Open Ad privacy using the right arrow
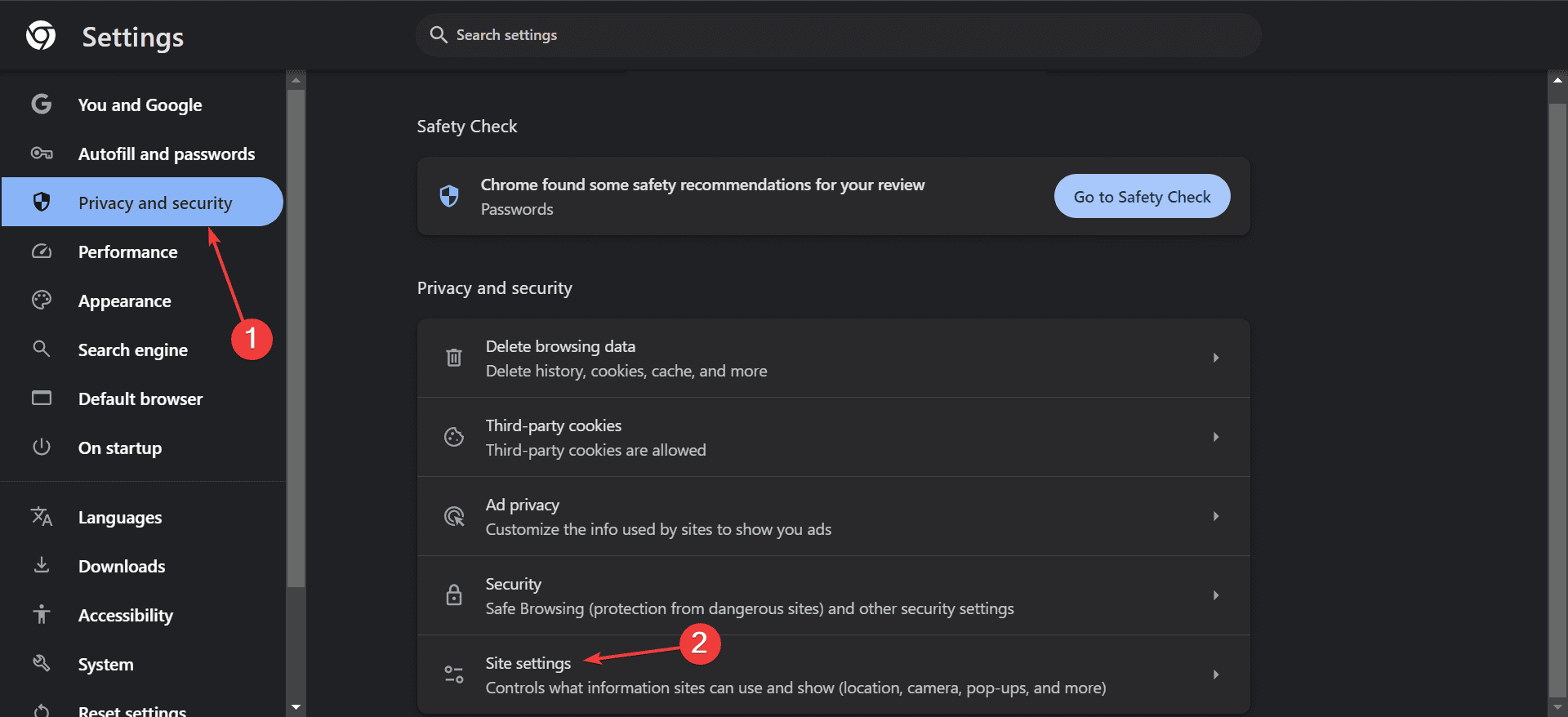This screenshot has width=1568, height=717. 1216,516
